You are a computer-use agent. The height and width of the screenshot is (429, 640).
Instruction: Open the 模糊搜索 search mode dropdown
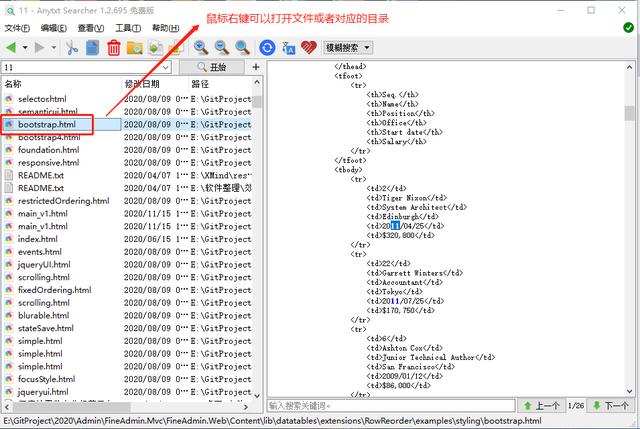coord(348,48)
